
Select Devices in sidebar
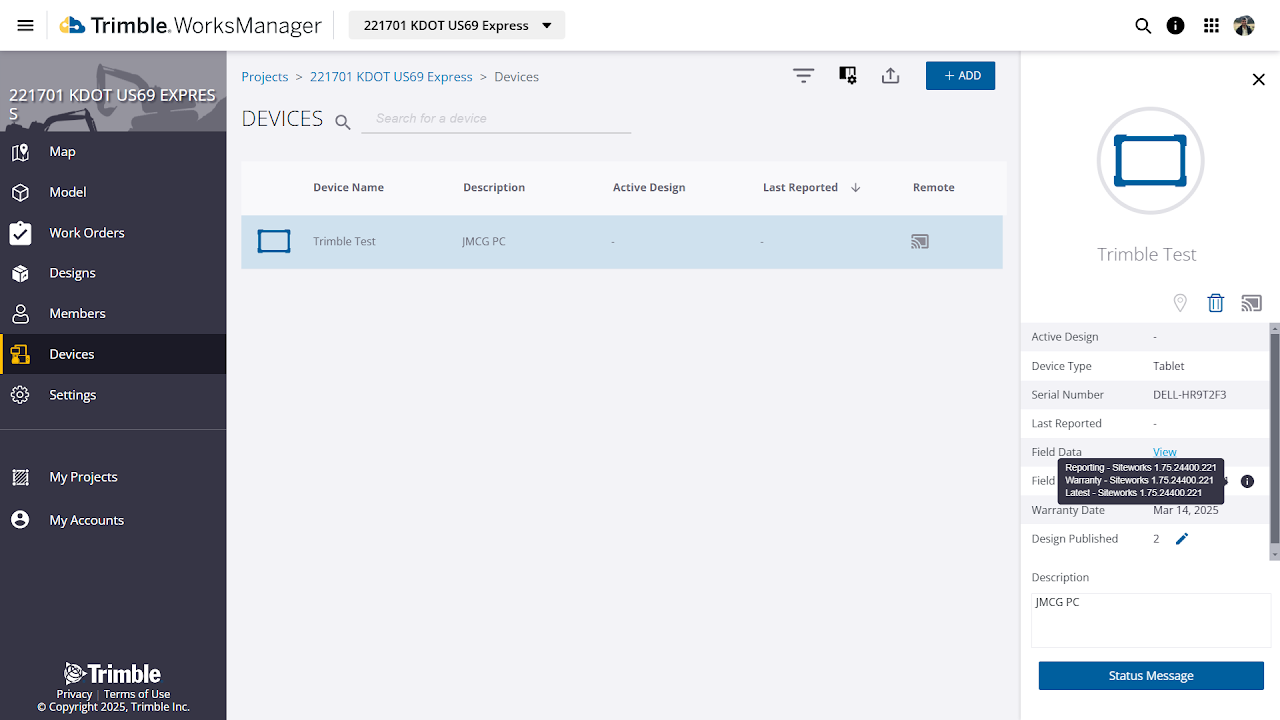pyautogui.click(x=113, y=354)
